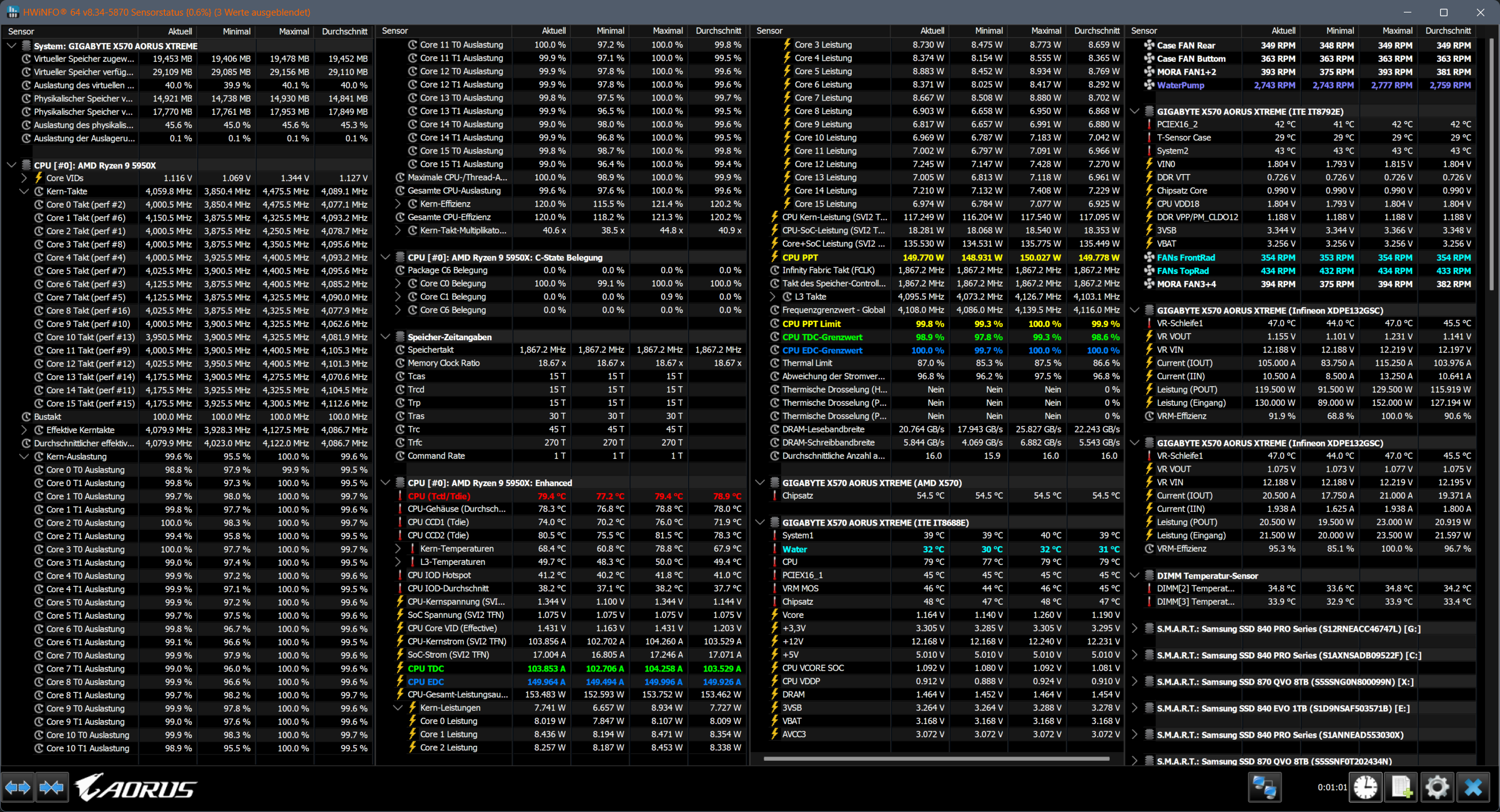
Task: Collapse the ITE IT8688E sensor group
Action: click(x=760, y=522)
